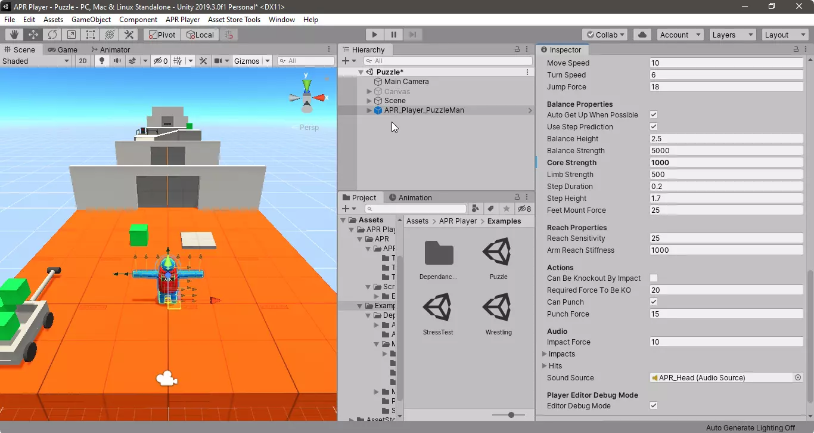Lock the Inspector panel
The height and width of the screenshot is (433, 814).
coord(796,49)
